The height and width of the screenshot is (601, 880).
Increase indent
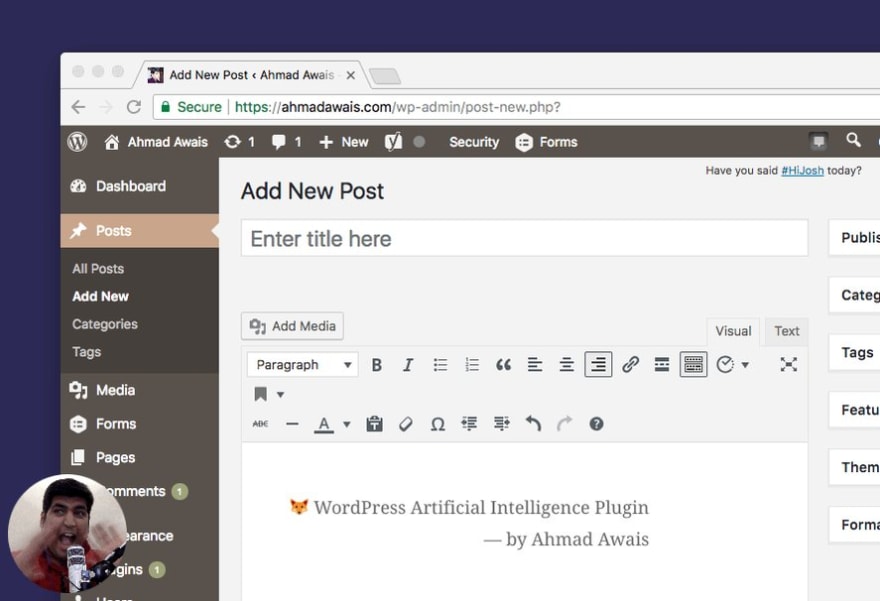pos(501,424)
